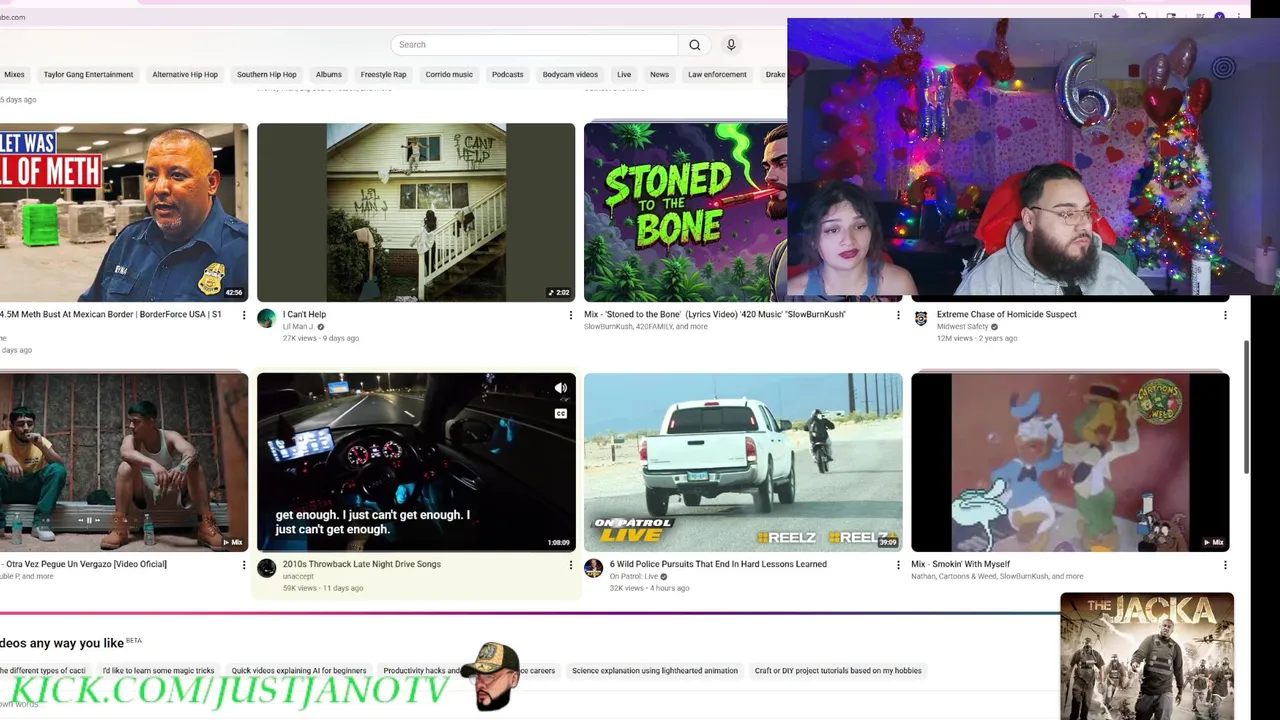Viewport: 1280px width, 720px height.
Task: Toggle captions on Late Night Drive preview
Action: tap(561, 413)
